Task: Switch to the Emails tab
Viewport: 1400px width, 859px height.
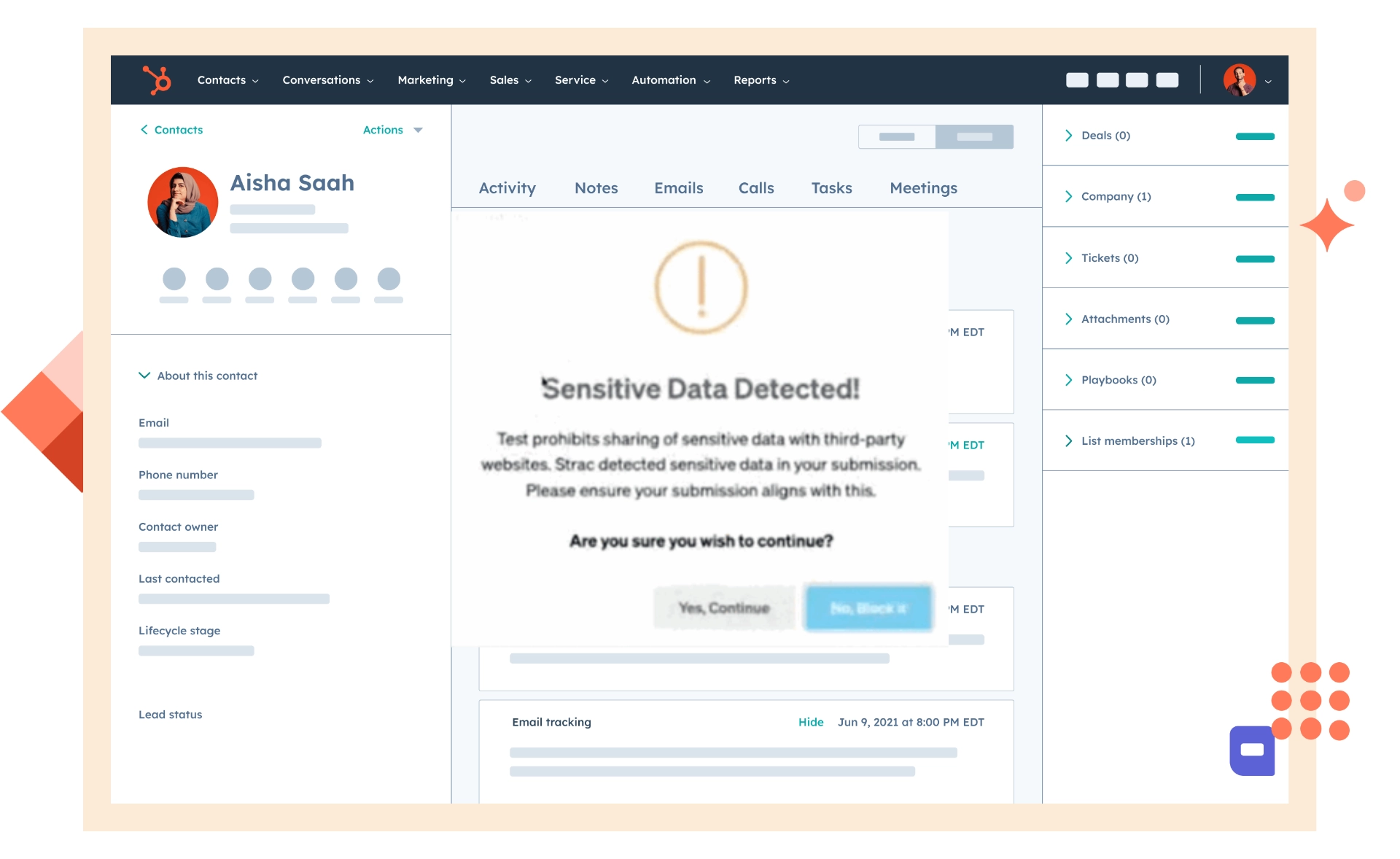Action: [678, 187]
